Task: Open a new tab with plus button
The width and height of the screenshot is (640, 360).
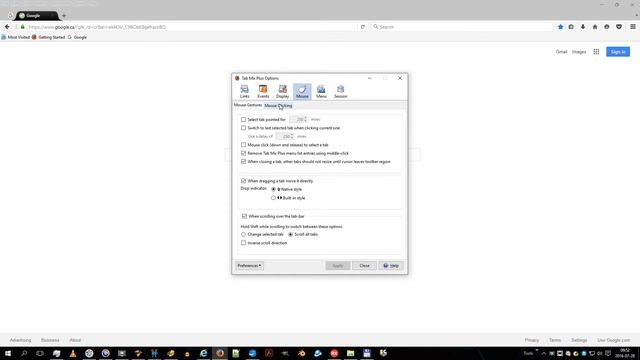Action: point(64,16)
